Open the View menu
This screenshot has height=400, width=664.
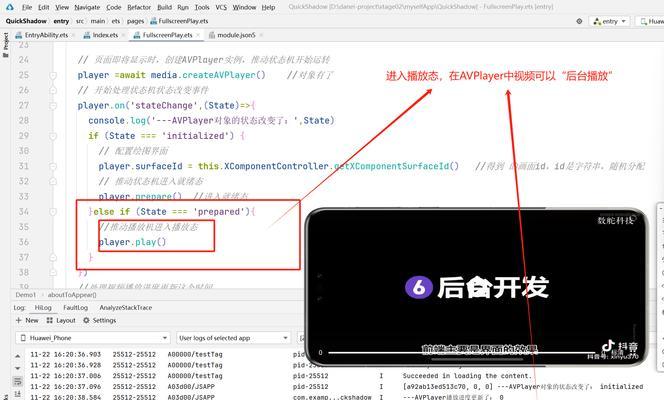[x=62, y=7]
